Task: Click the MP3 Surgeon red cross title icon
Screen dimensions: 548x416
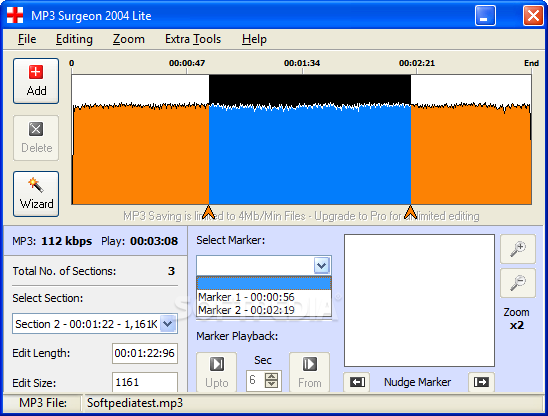Action: click(x=15, y=15)
